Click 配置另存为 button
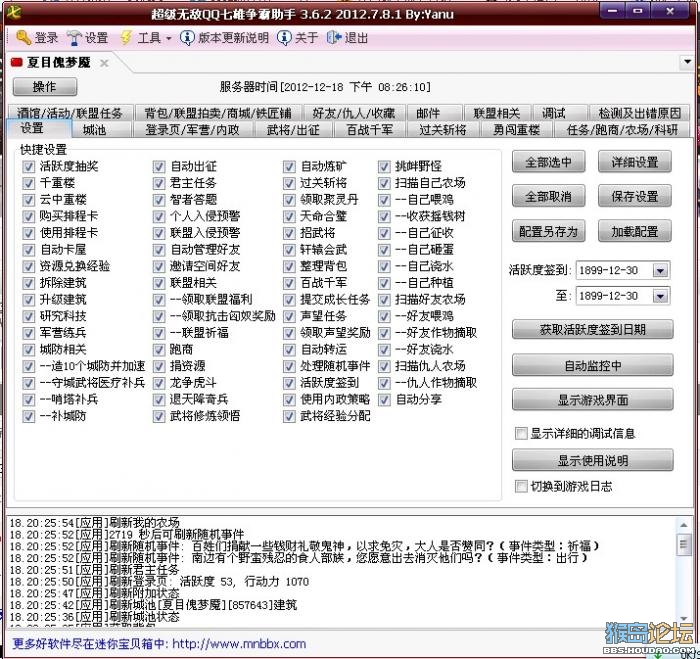 549,231
